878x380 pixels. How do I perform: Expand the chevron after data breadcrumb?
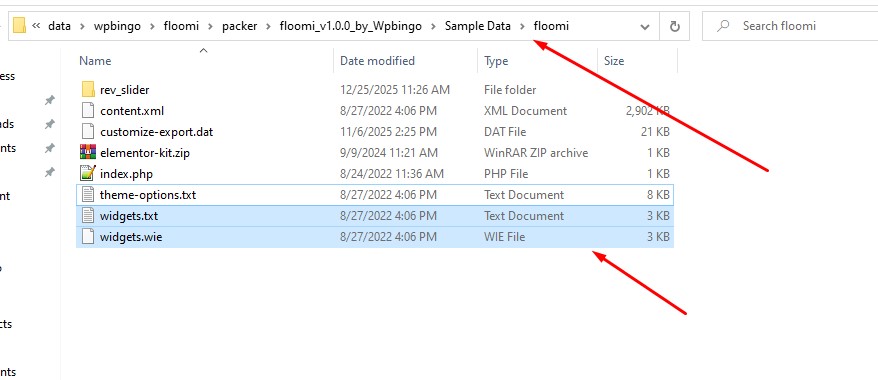[81, 26]
